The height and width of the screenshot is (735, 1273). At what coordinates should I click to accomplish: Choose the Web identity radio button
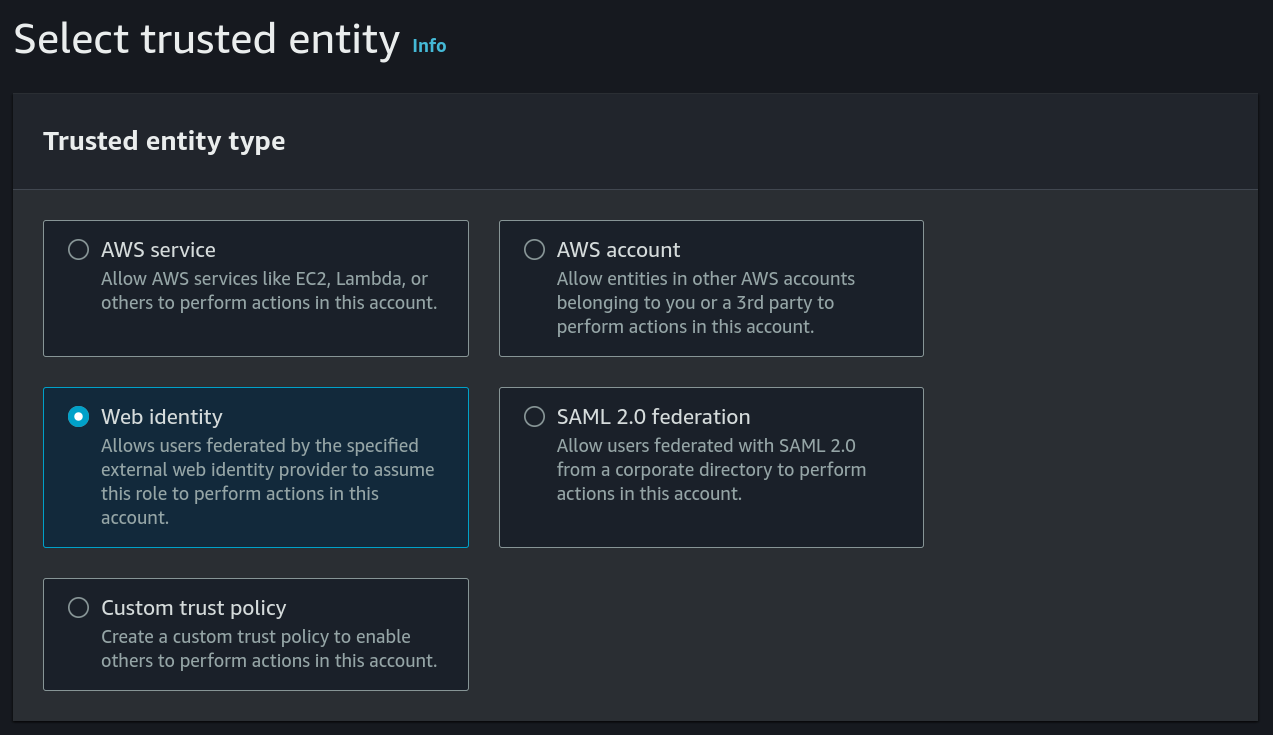78,417
